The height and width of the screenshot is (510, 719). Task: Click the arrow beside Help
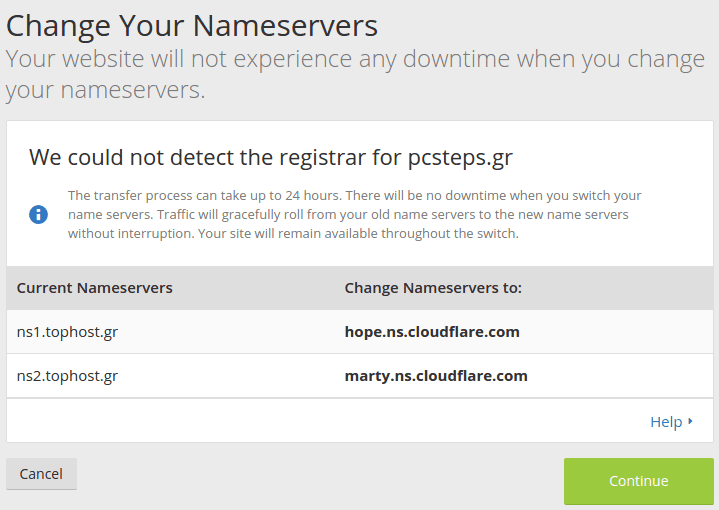point(690,421)
